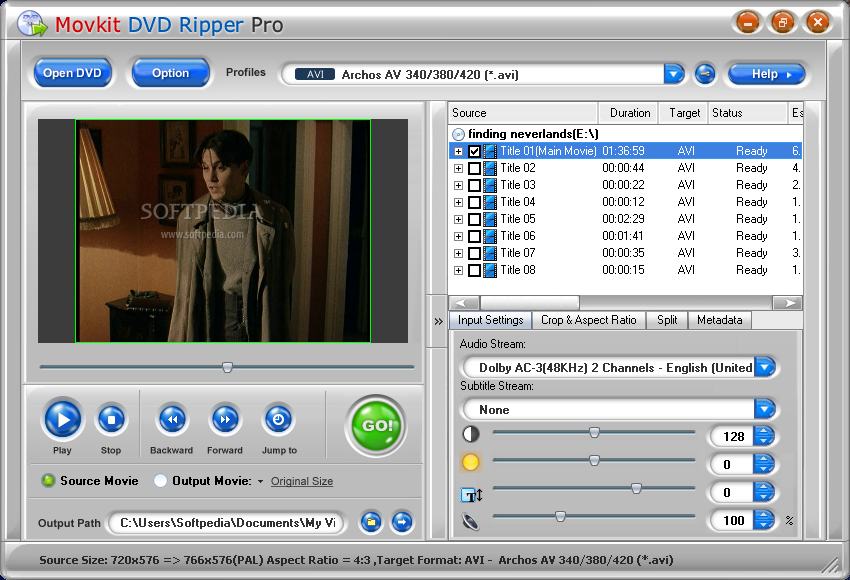The height and width of the screenshot is (580, 850).
Task: Switch to Input Settings tab
Action: pyautogui.click(x=490, y=320)
